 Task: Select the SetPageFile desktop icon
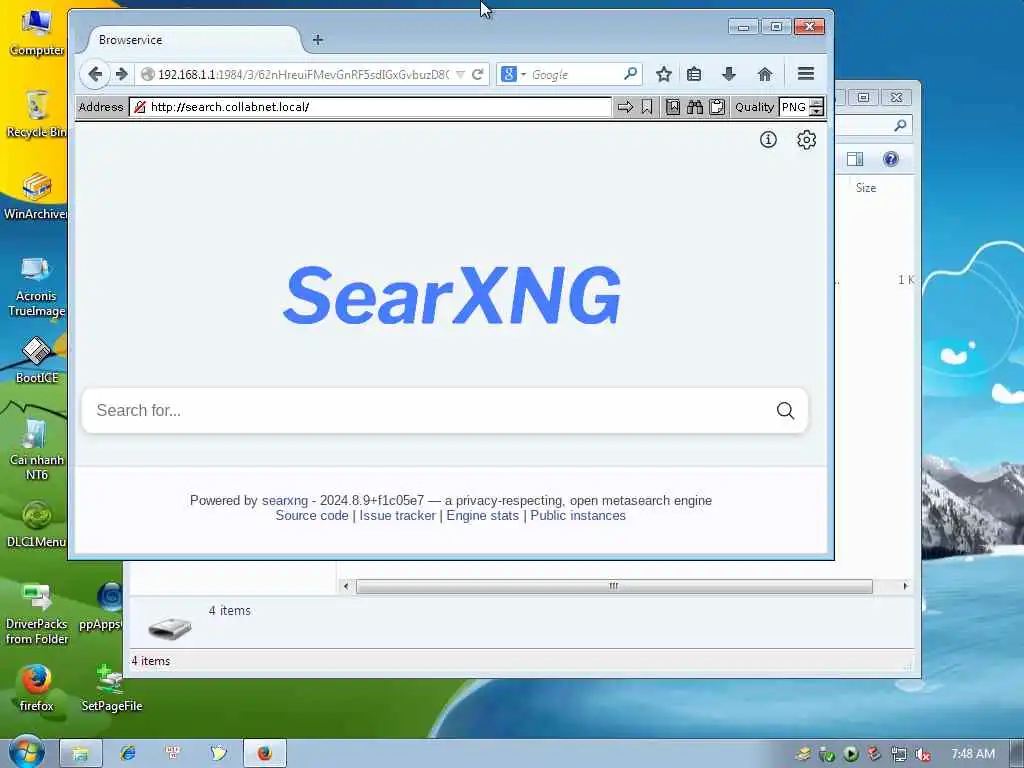[111, 688]
